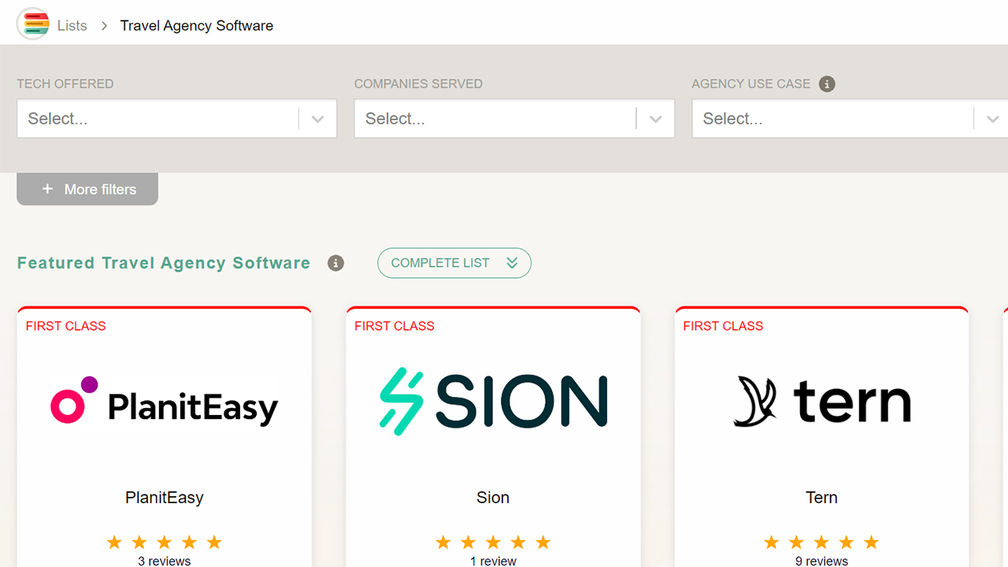Click the Tern product name
This screenshot has height=567, width=1008.
tap(822, 498)
